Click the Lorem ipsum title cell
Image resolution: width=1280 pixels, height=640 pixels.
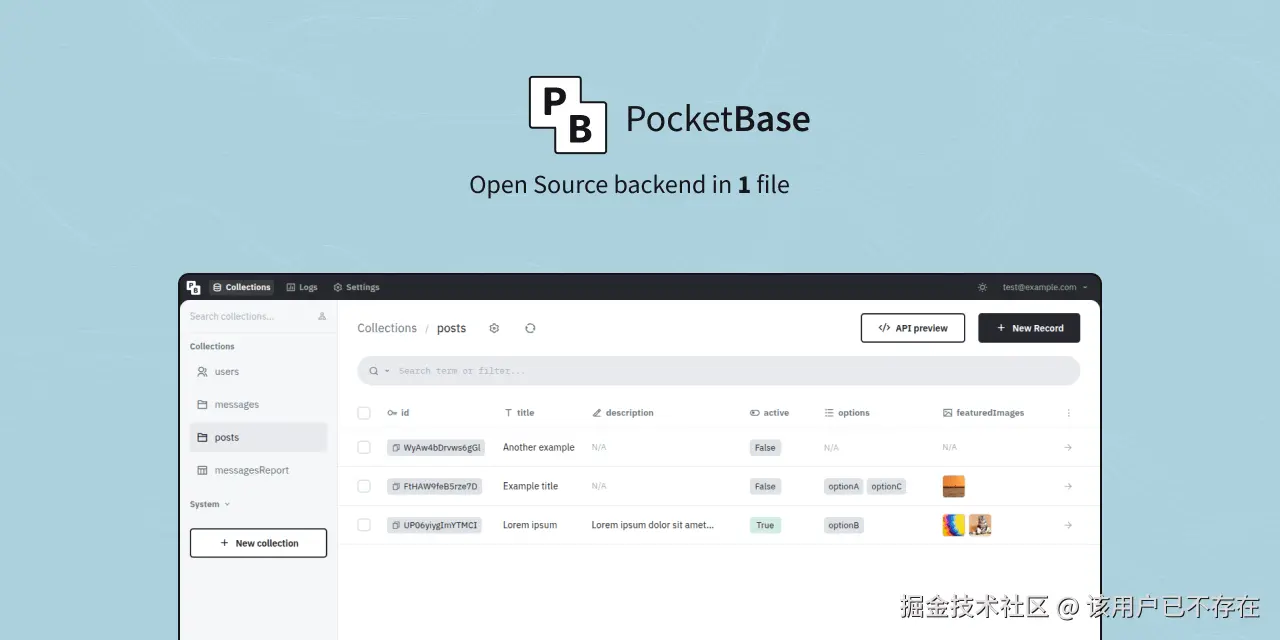530,525
